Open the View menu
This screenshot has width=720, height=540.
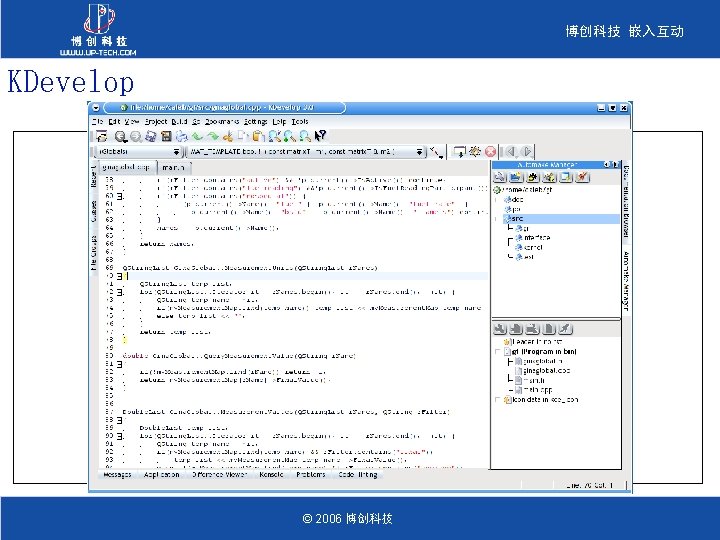[x=132, y=122]
